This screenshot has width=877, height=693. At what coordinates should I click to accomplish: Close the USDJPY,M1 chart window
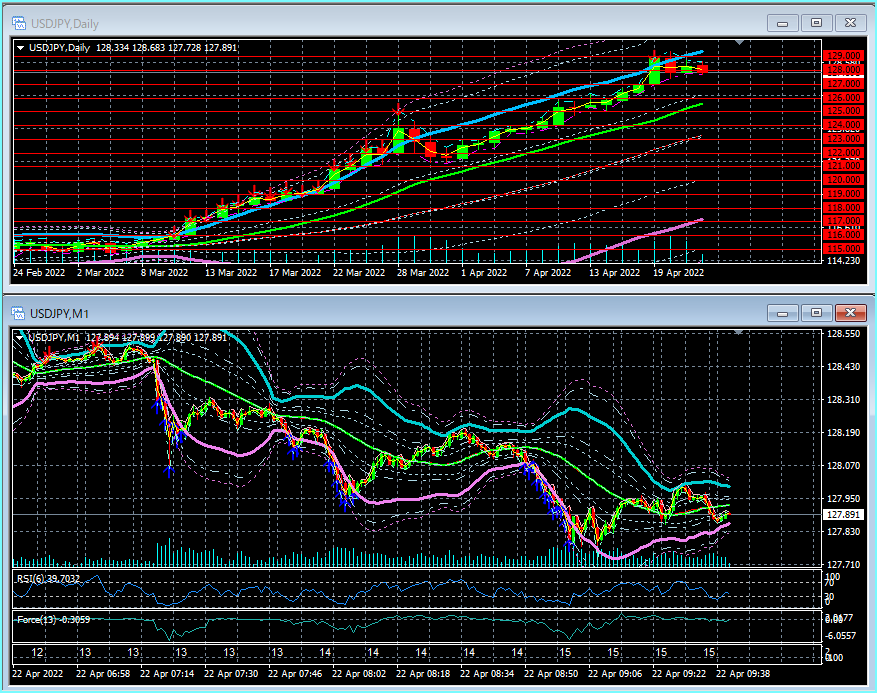pyautogui.click(x=851, y=313)
